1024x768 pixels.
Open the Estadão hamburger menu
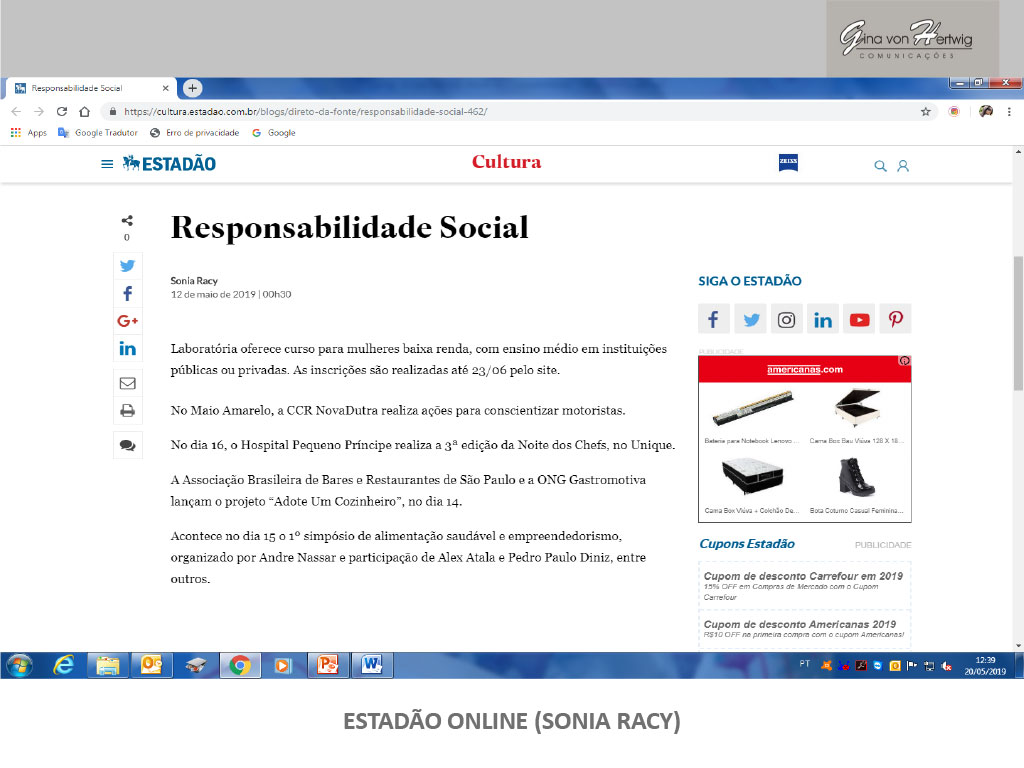(x=107, y=164)
